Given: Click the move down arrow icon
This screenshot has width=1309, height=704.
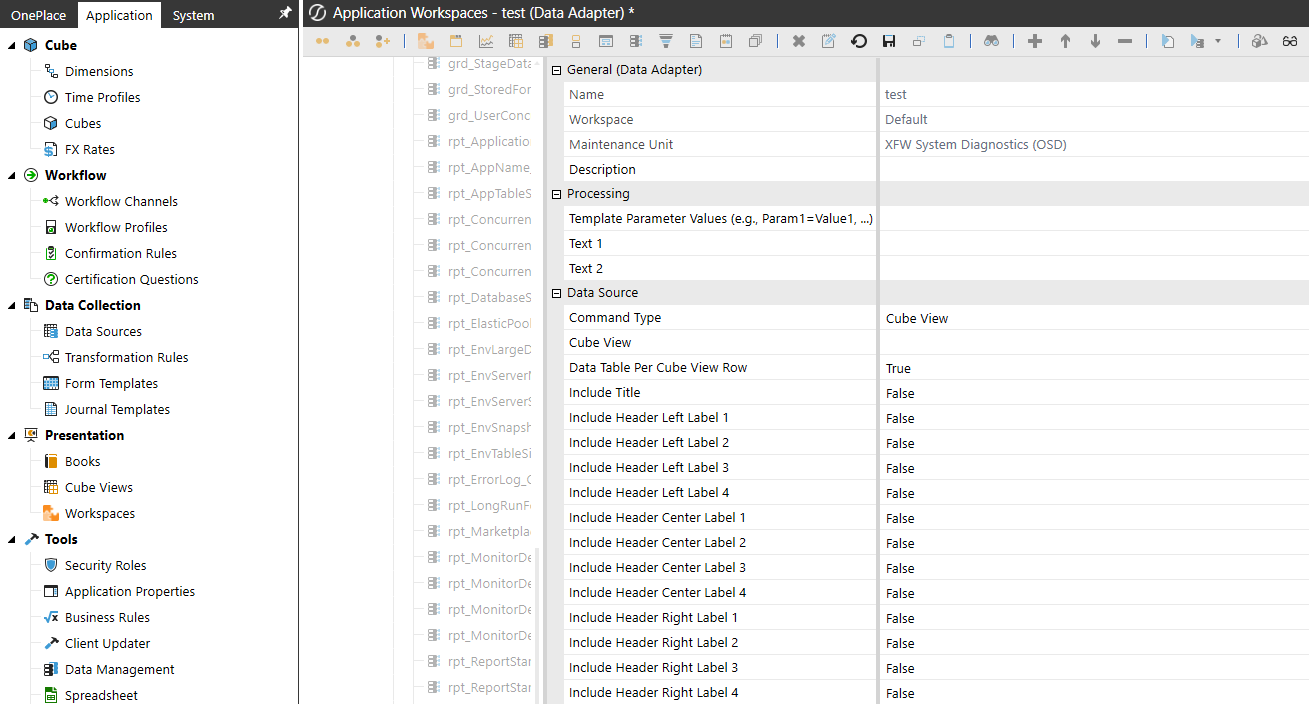Looking at the screenshot, I should (x=1095, y=41).
